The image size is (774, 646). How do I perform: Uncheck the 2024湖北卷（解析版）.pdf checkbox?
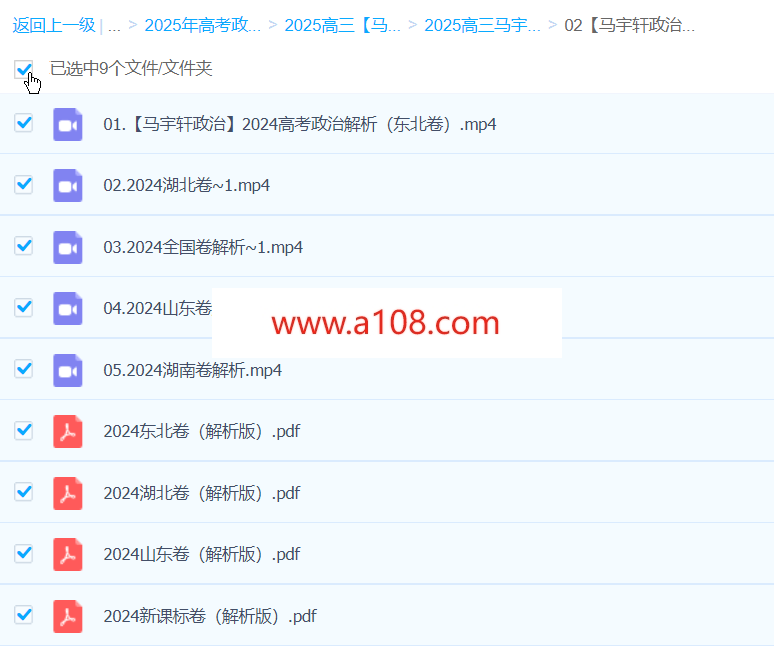click(x=24, y=492)
